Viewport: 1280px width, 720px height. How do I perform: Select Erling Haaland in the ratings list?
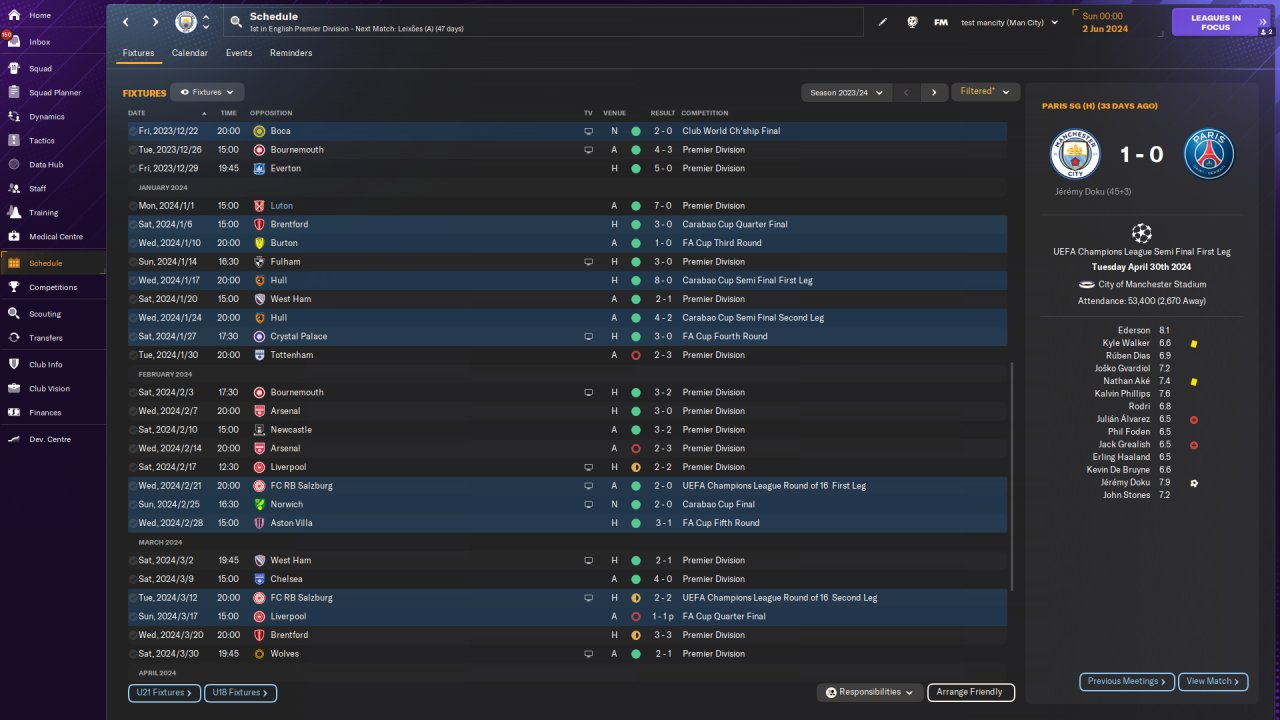(1120, 457)
